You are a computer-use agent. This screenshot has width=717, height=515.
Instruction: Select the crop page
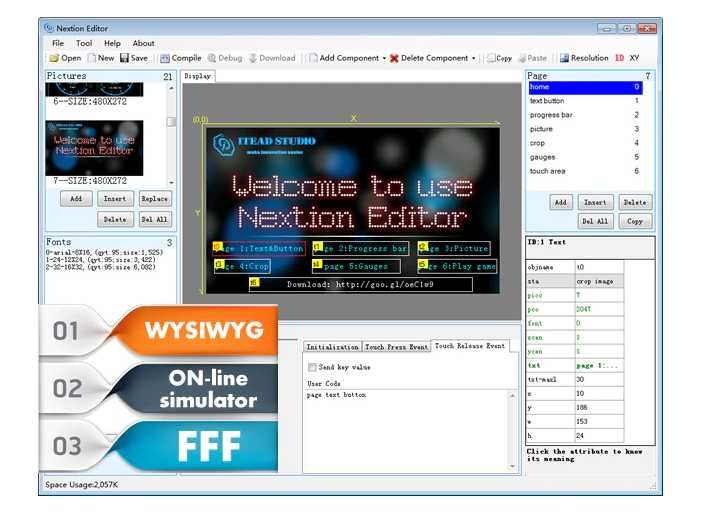pos(585,143)
